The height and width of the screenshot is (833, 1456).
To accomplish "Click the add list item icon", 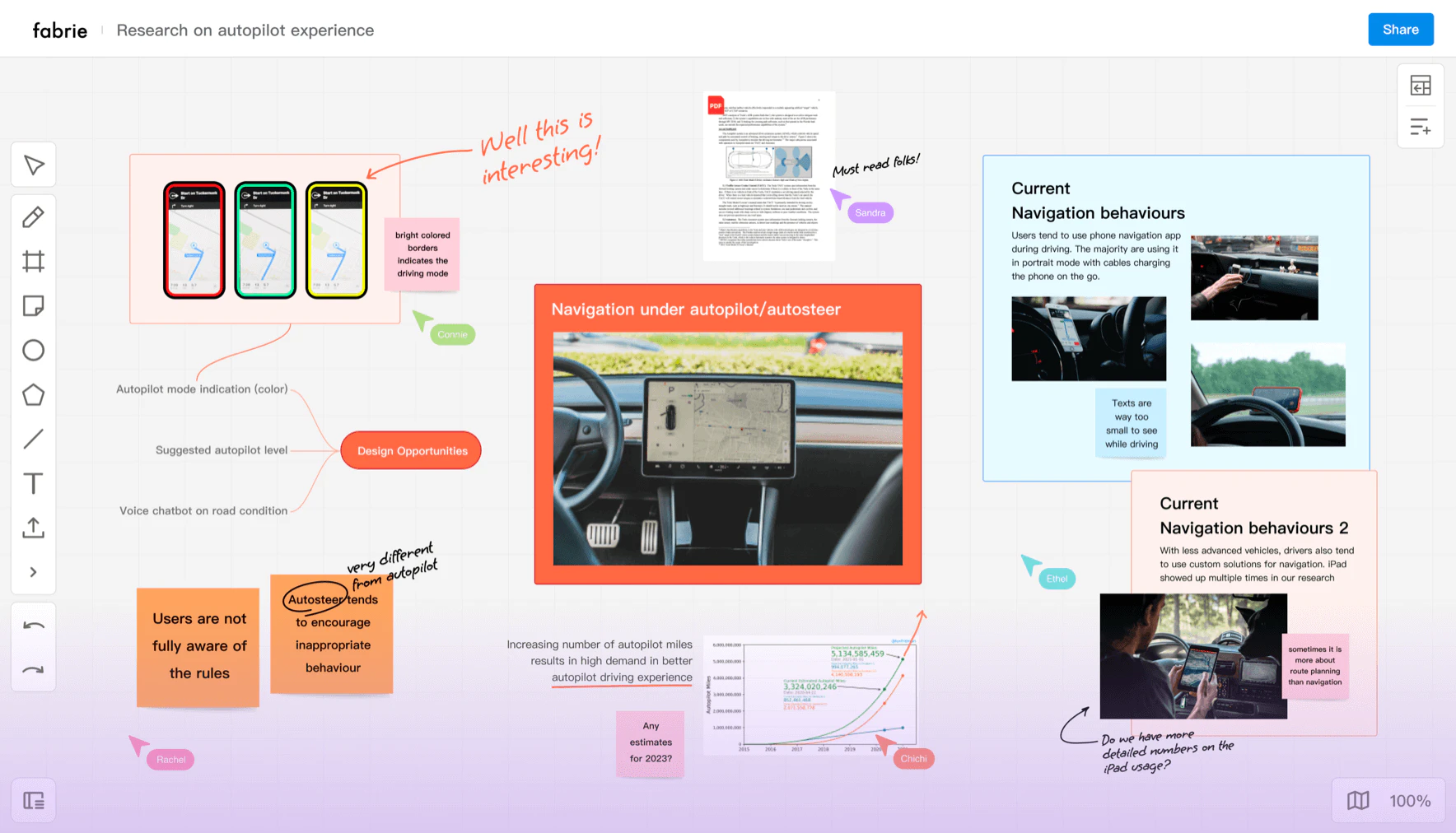I will pos(1421,128).
